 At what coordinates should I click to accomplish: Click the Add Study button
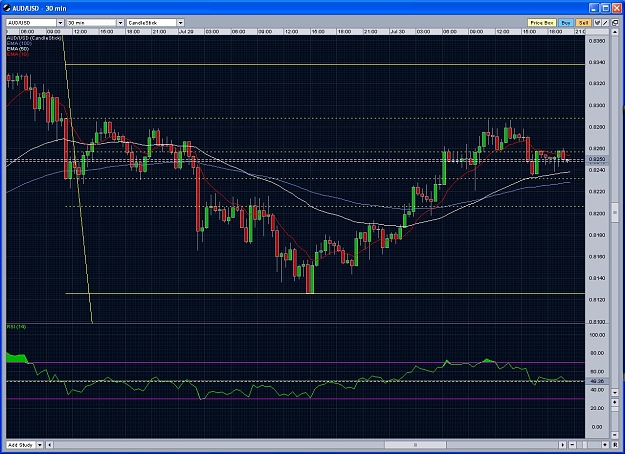pos(21,445)
